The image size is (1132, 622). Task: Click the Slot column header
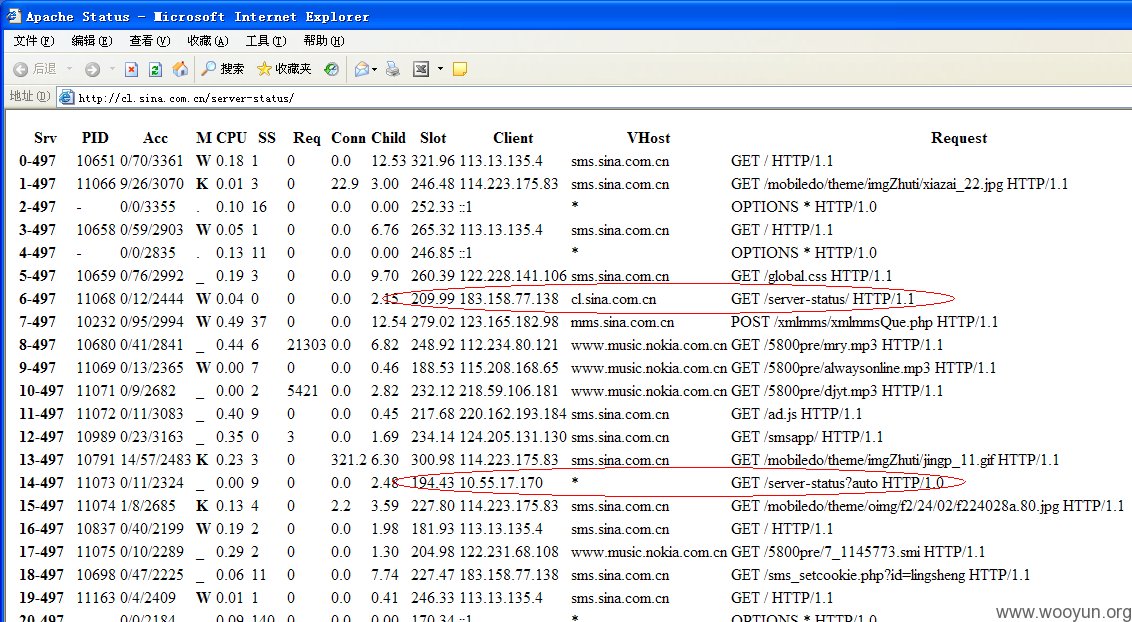click(x=433, y=138)
